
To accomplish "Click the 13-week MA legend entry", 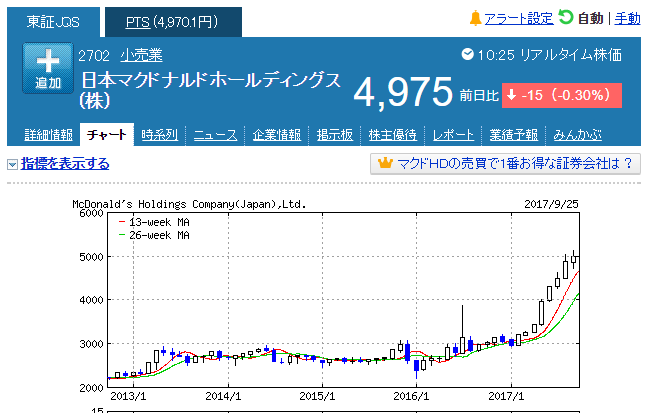I will (154, 222).
